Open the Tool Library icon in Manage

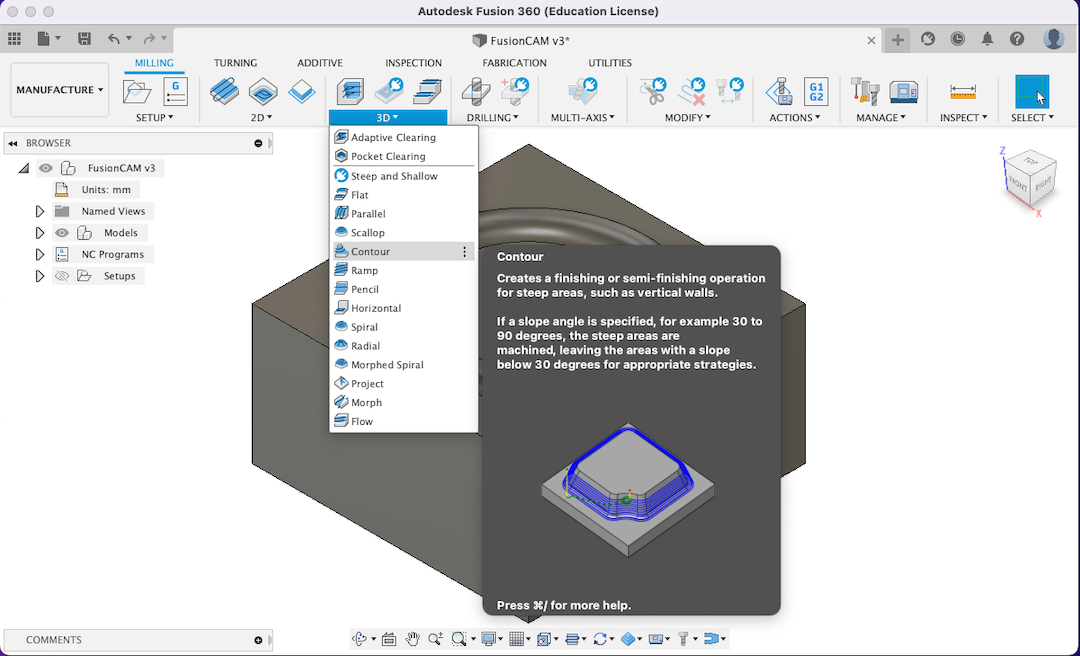point(865,92)
